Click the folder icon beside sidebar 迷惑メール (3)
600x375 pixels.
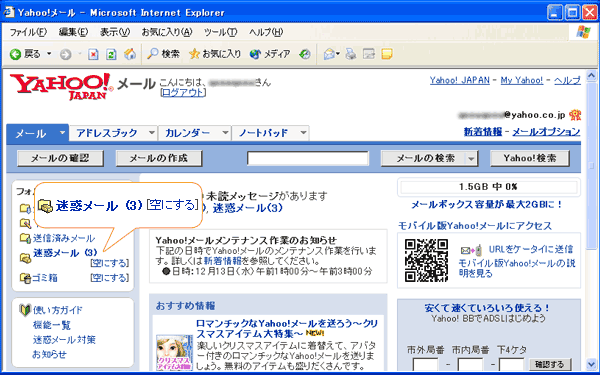(25, 258)
